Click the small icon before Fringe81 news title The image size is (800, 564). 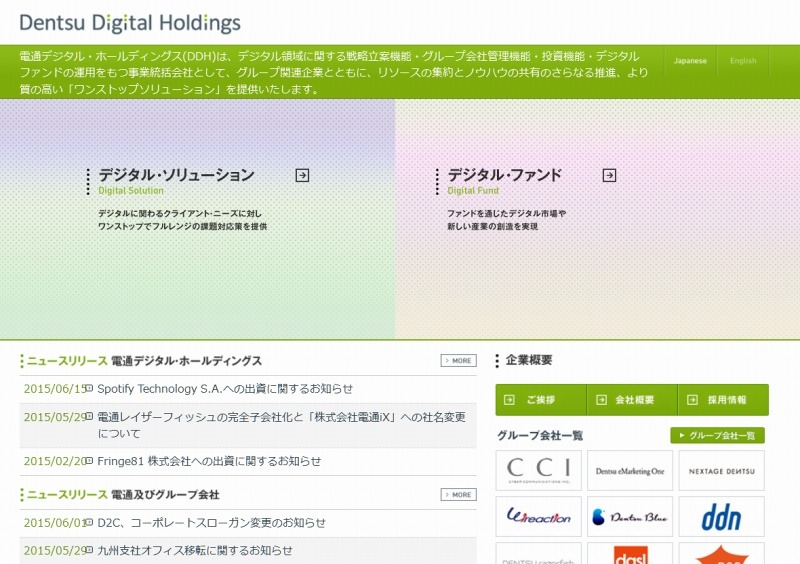coord(89,461)
